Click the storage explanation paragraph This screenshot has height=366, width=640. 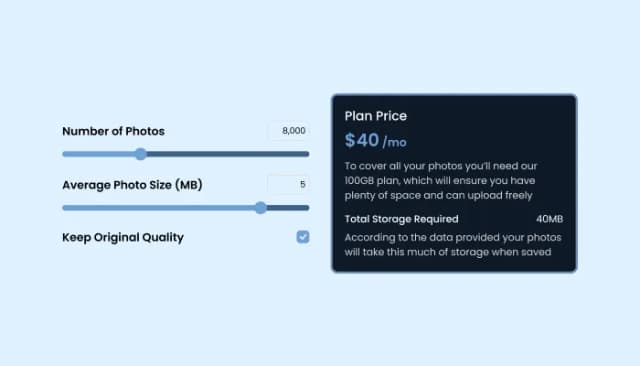pos(453,245)
